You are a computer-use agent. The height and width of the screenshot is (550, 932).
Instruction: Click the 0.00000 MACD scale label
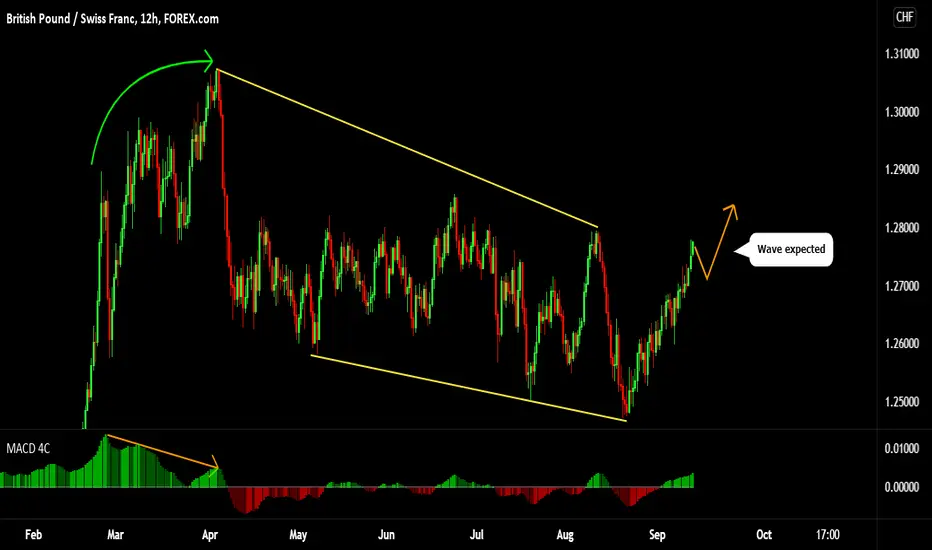pos(902,487)
